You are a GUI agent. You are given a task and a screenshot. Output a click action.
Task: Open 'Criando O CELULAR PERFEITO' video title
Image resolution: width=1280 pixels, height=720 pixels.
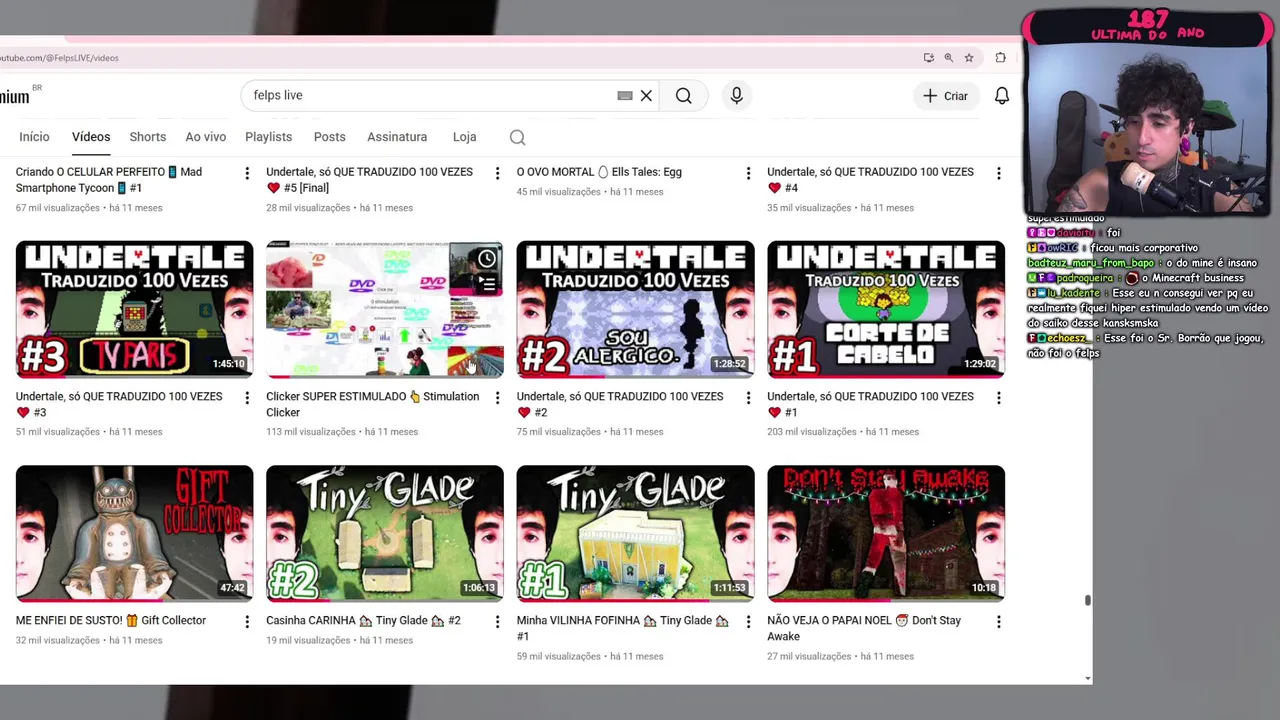coord(108,180)
